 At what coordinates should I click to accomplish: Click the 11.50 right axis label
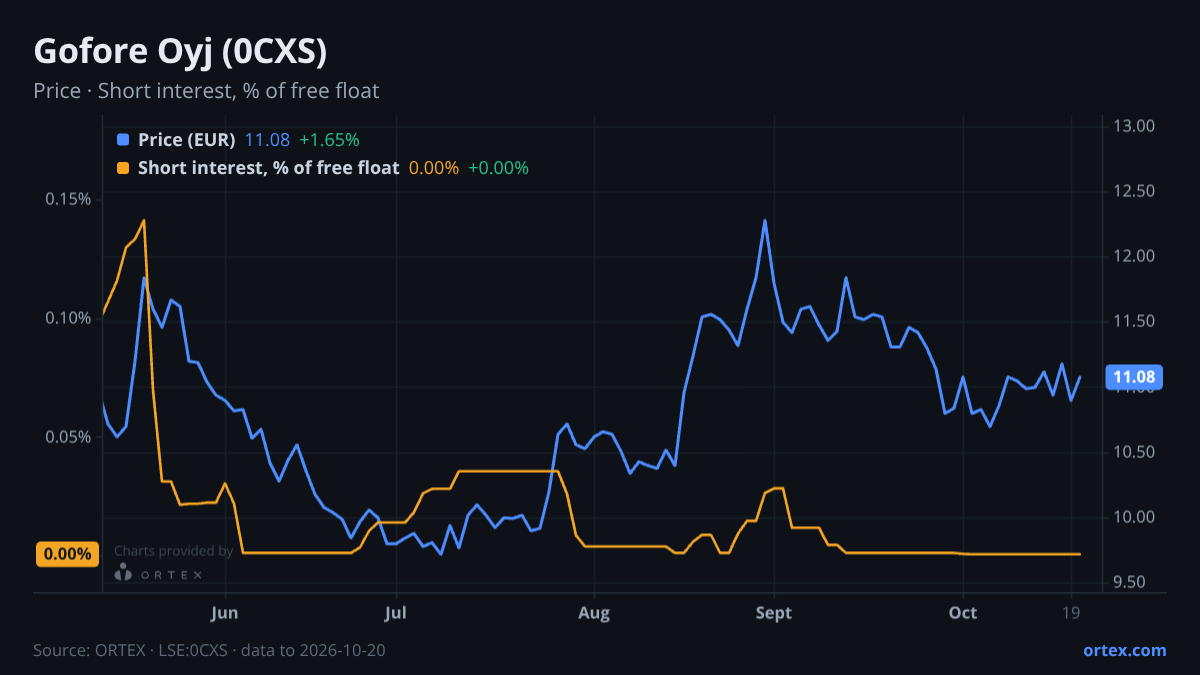pyautogui.click(x=1133, y=321)
